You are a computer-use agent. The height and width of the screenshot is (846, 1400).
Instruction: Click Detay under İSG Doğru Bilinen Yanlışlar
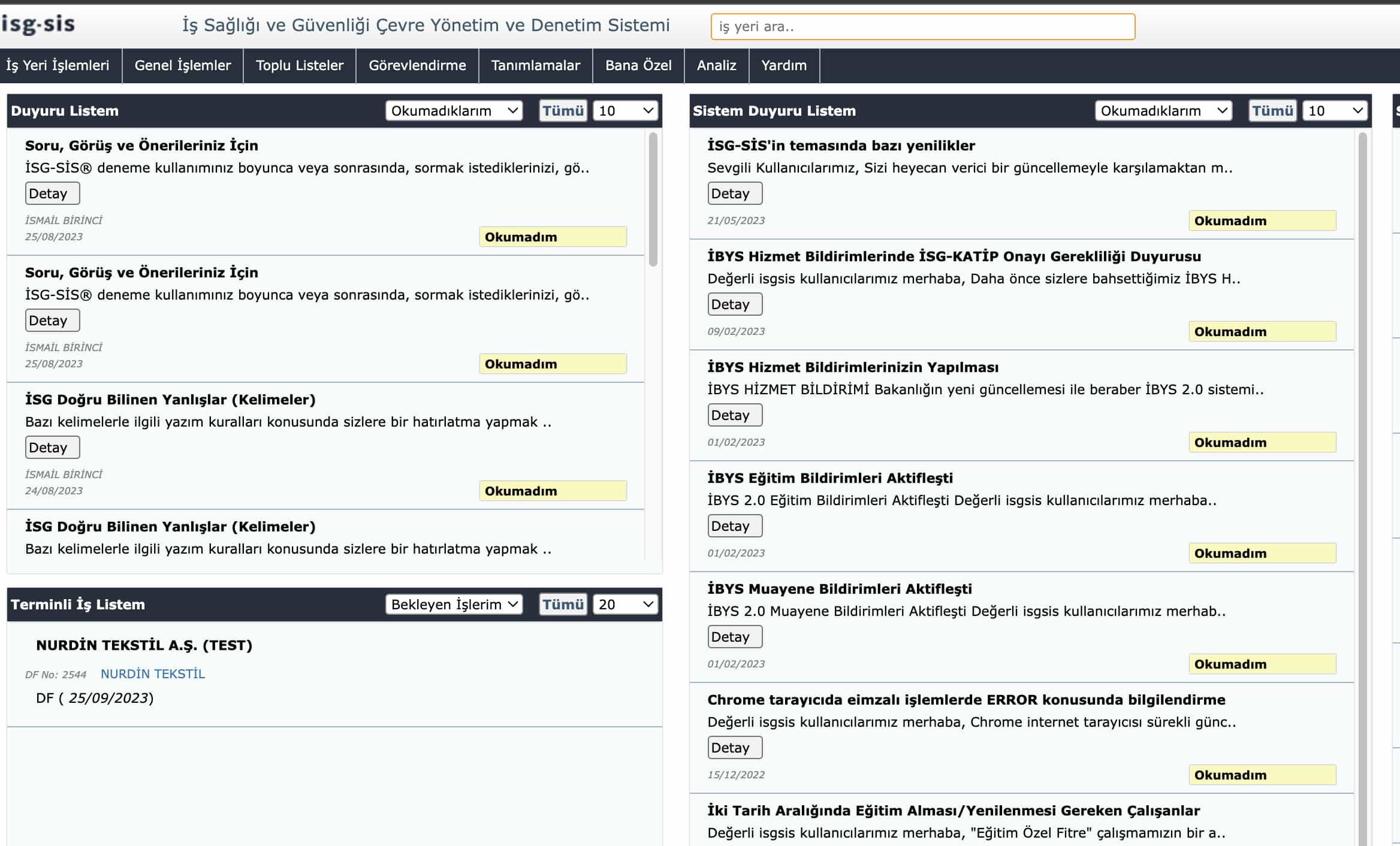(52, 448)
